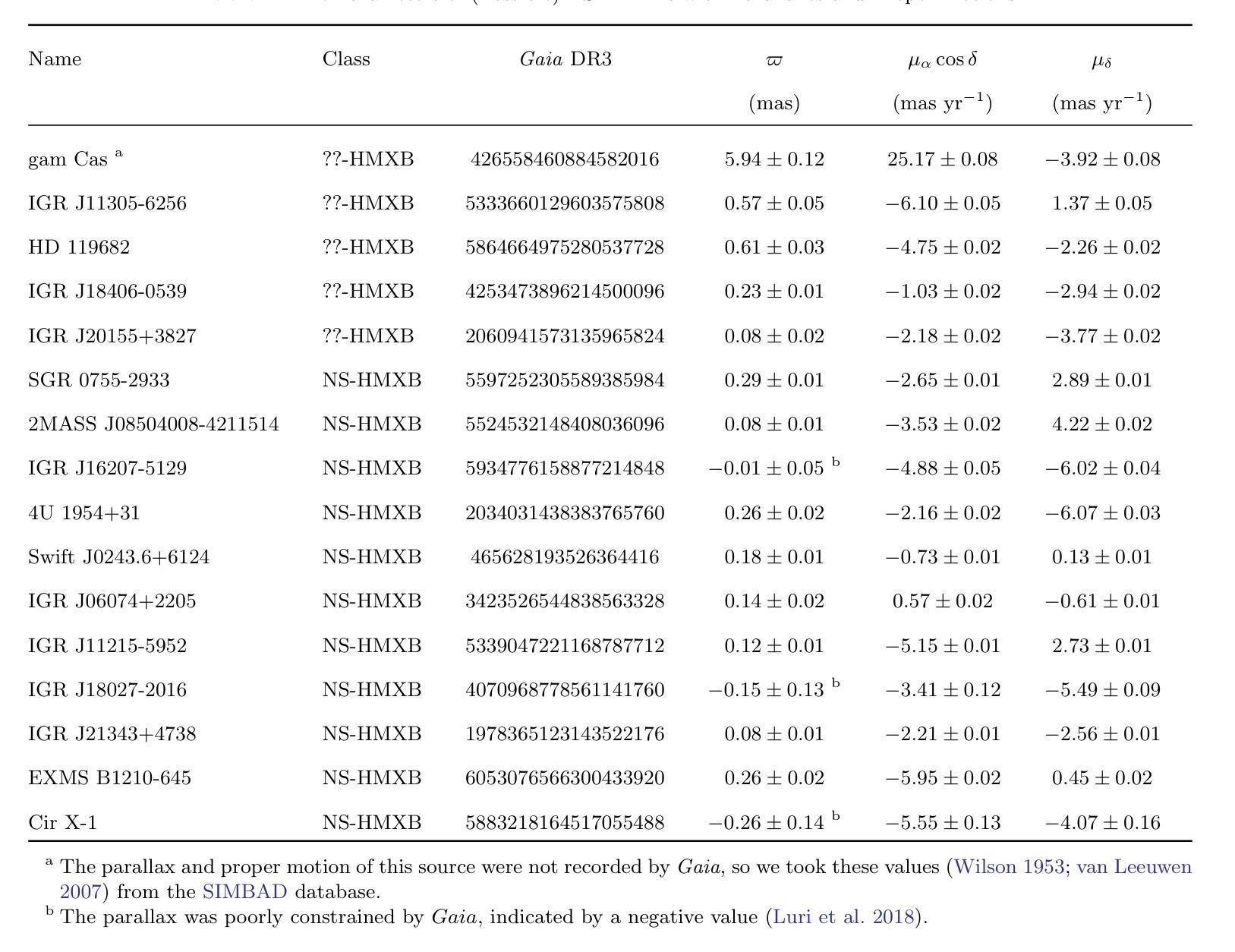Click the 'IGR J21343+4738' name cell
The height and width of the screenshot is (952, 1235).
112,734
